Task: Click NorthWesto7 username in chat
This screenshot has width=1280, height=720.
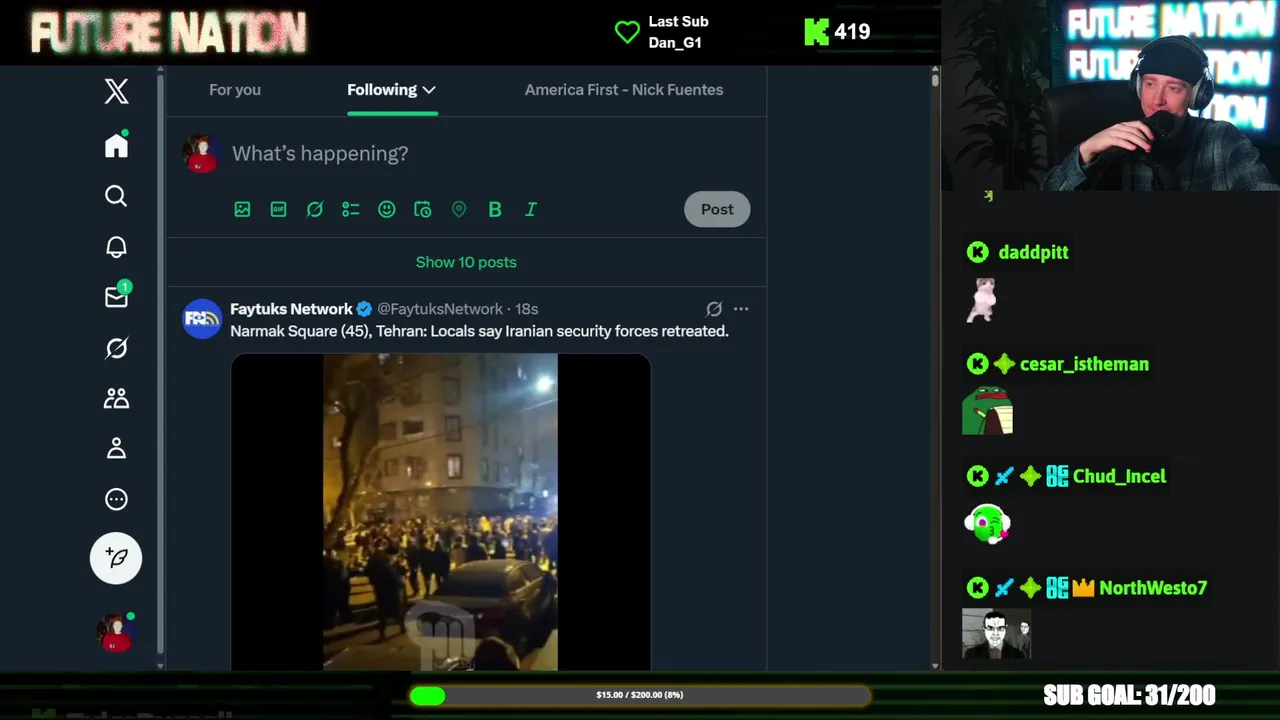Action: [1153, 588]
